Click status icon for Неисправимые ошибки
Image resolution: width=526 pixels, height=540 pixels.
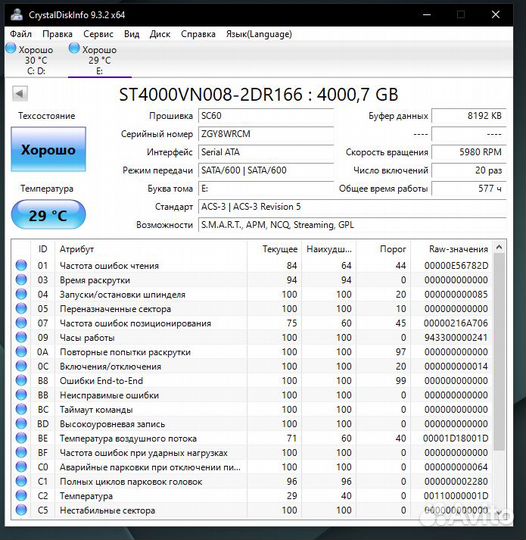tap(21, 395)
